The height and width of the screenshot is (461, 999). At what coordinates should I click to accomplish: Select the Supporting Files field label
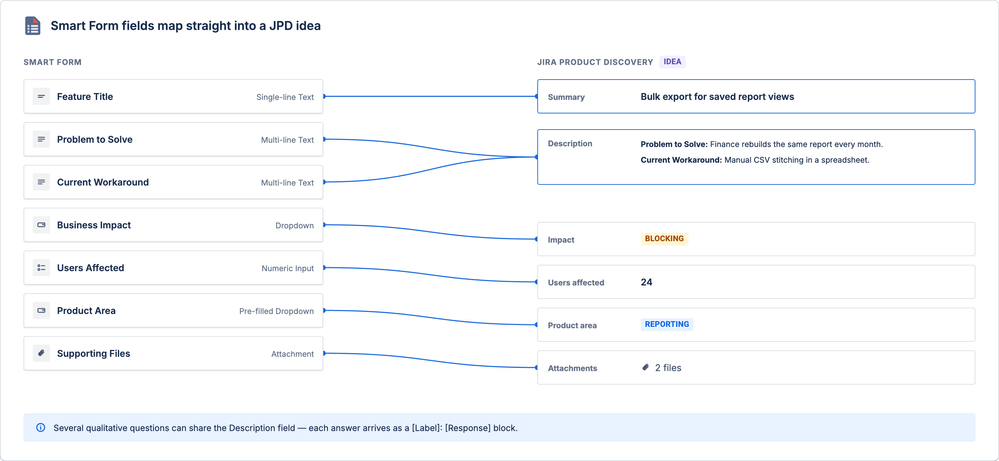point(94,353)
